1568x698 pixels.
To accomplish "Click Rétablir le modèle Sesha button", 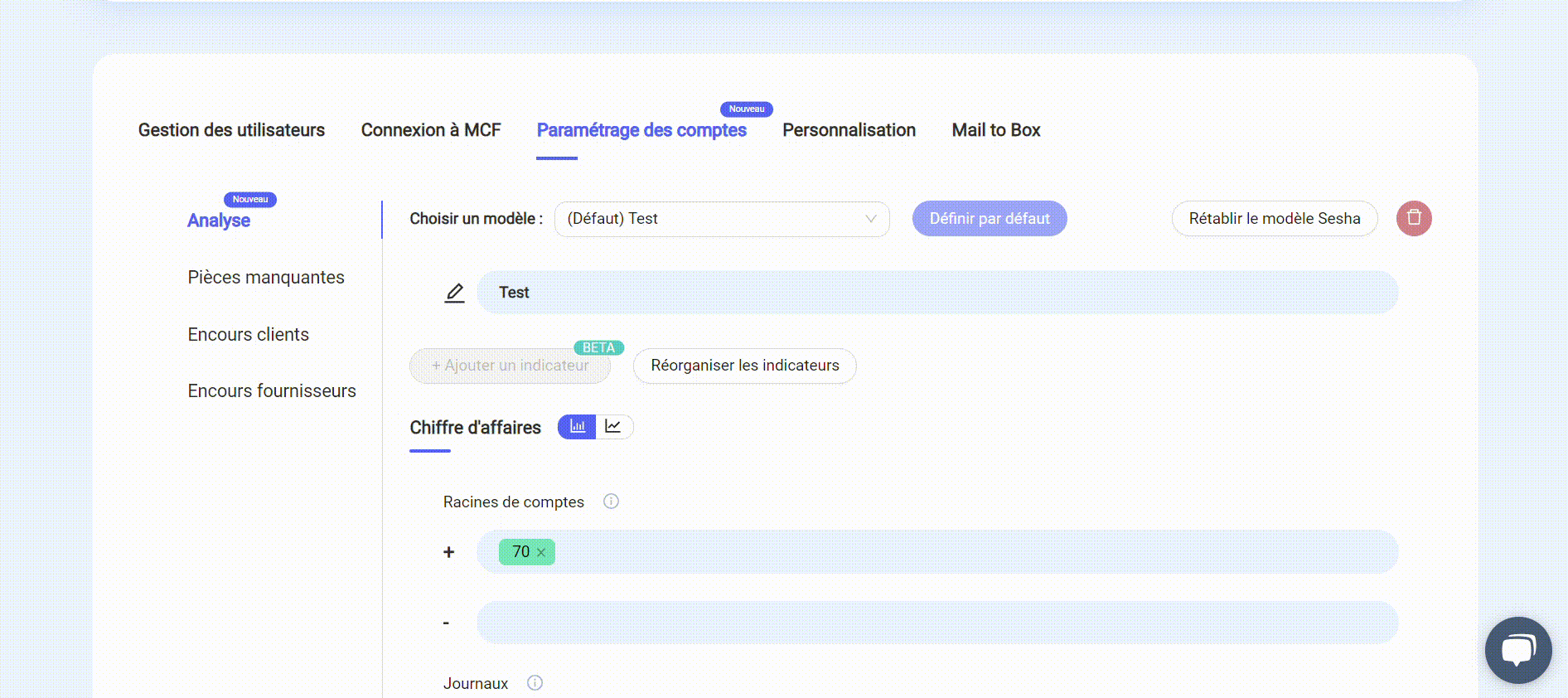I will tap(1274, 219).
